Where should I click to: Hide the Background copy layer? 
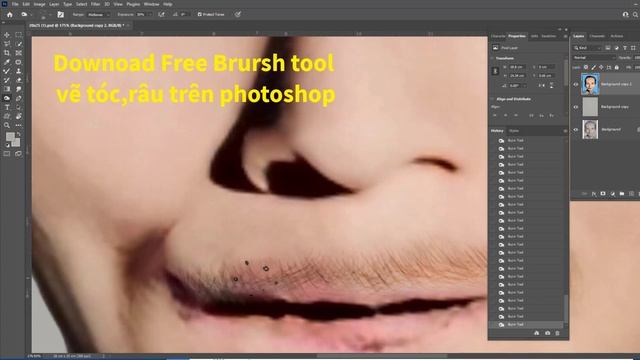click(576, 107)
